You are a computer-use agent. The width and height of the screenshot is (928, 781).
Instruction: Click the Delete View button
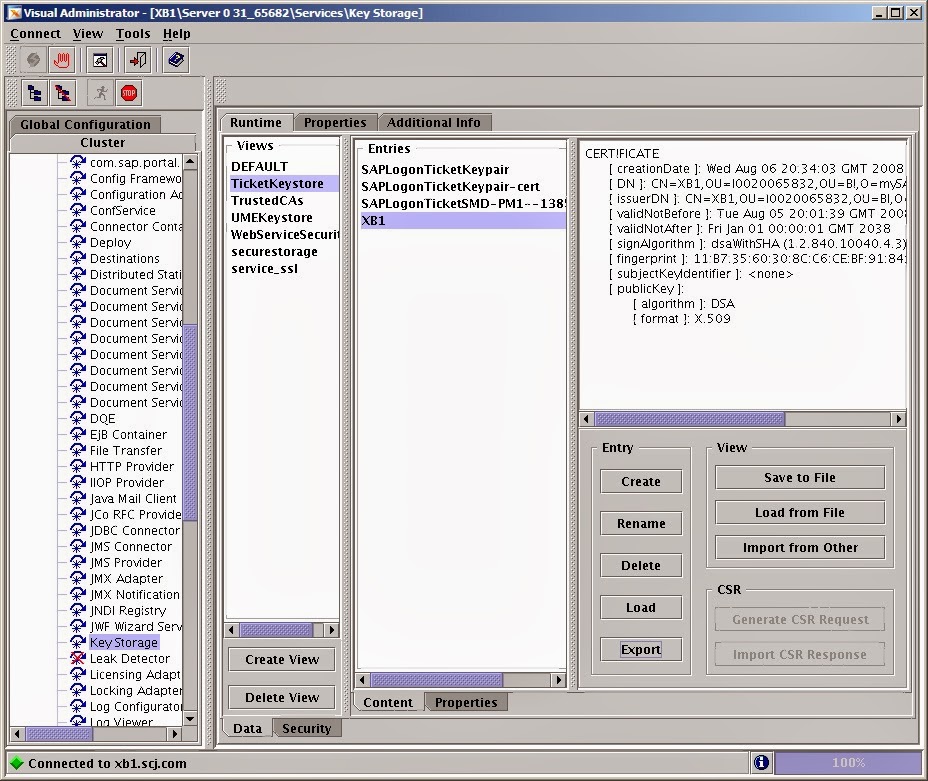282,698
